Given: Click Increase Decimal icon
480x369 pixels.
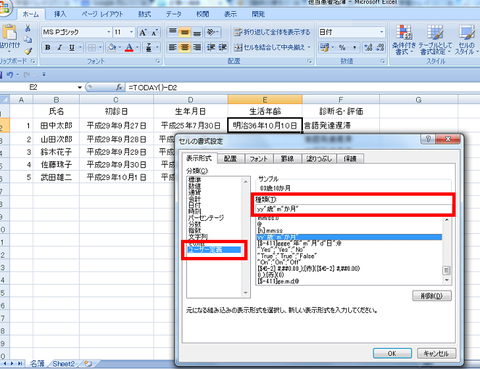Looking at the screenshot, I should (368, 47).
